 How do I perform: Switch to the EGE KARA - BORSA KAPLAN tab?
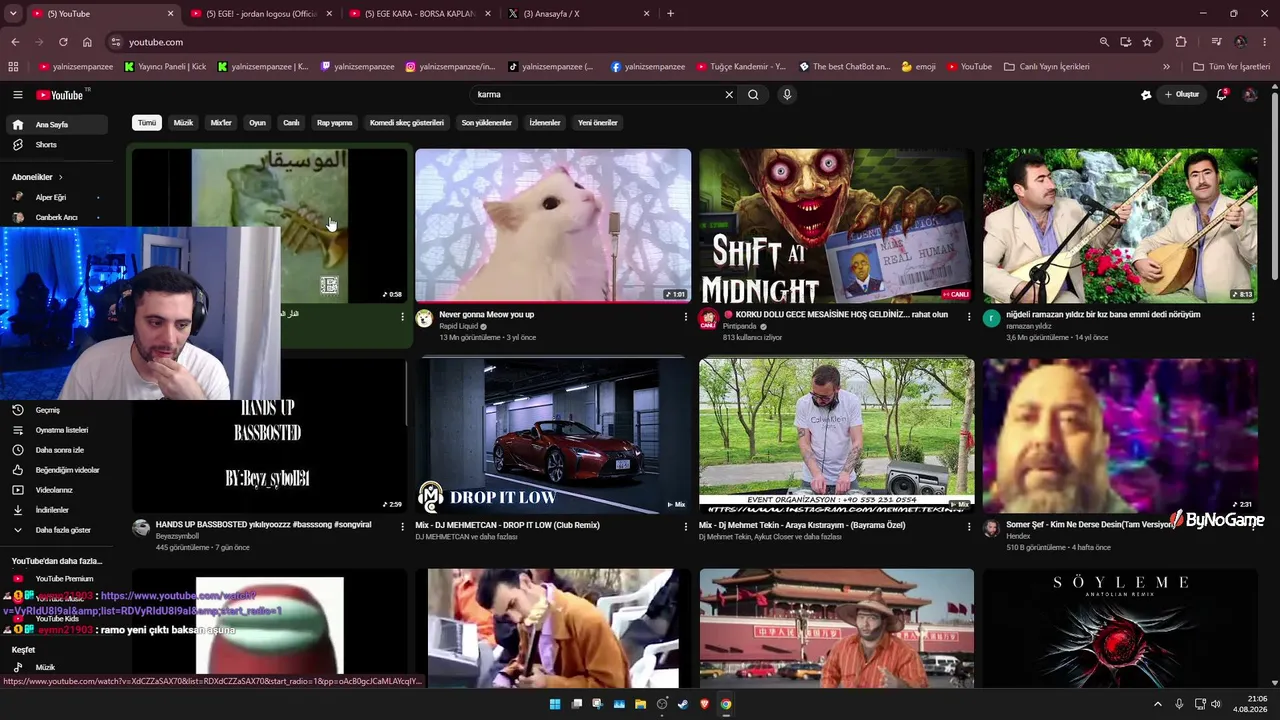(419, 14)
